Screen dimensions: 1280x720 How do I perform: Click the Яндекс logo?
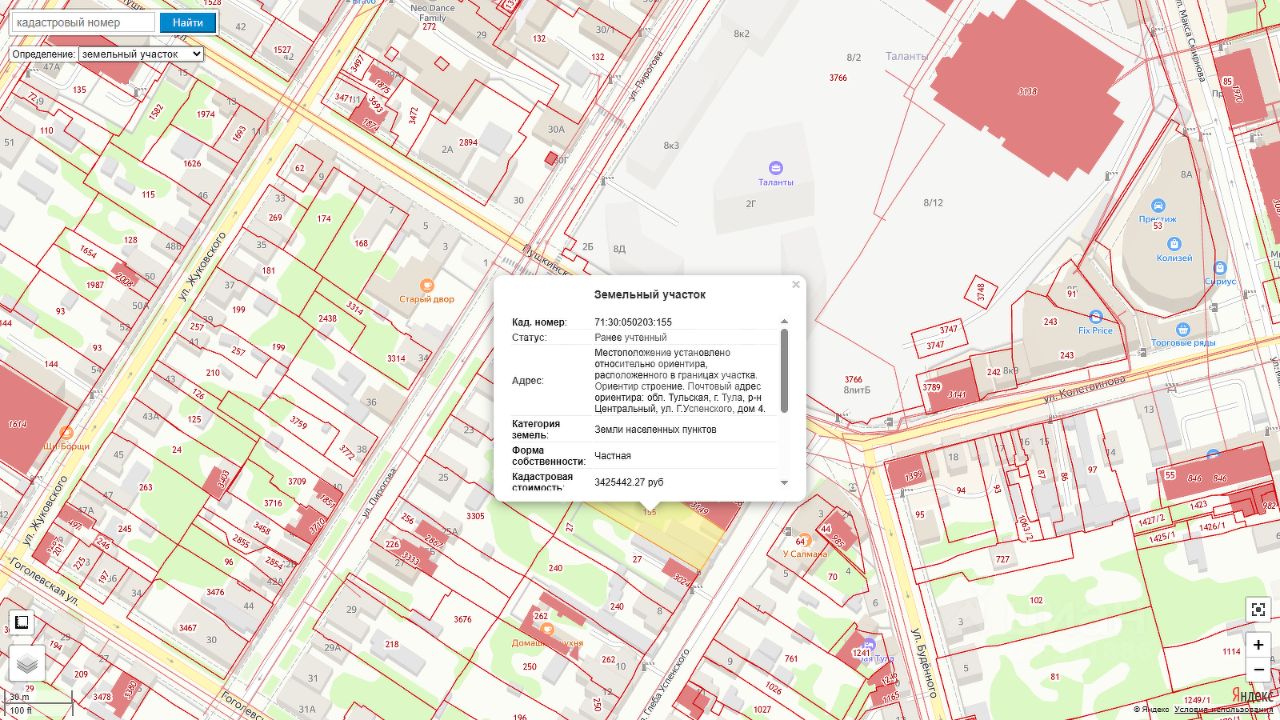pyautogui.click(x=1251, y=695)
